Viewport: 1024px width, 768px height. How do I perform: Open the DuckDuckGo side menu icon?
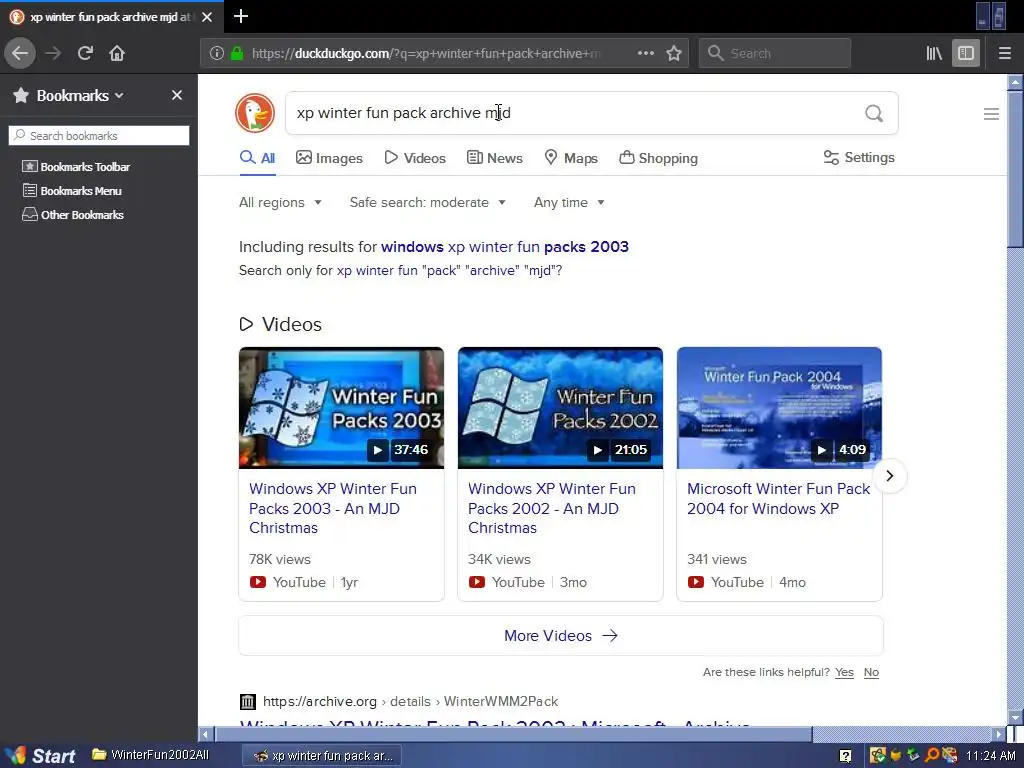[x=991, y=114]
